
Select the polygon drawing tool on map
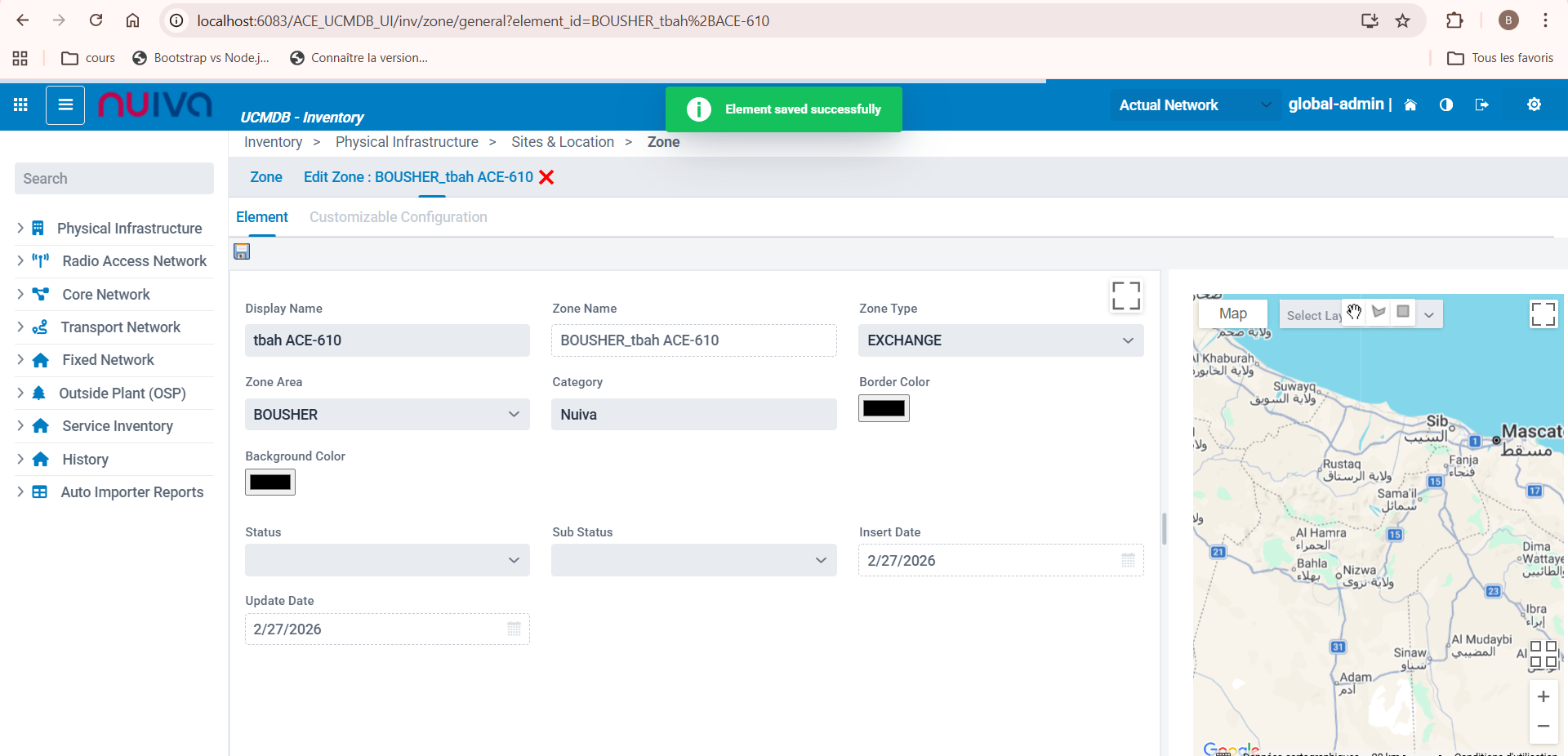(1379, 312)
